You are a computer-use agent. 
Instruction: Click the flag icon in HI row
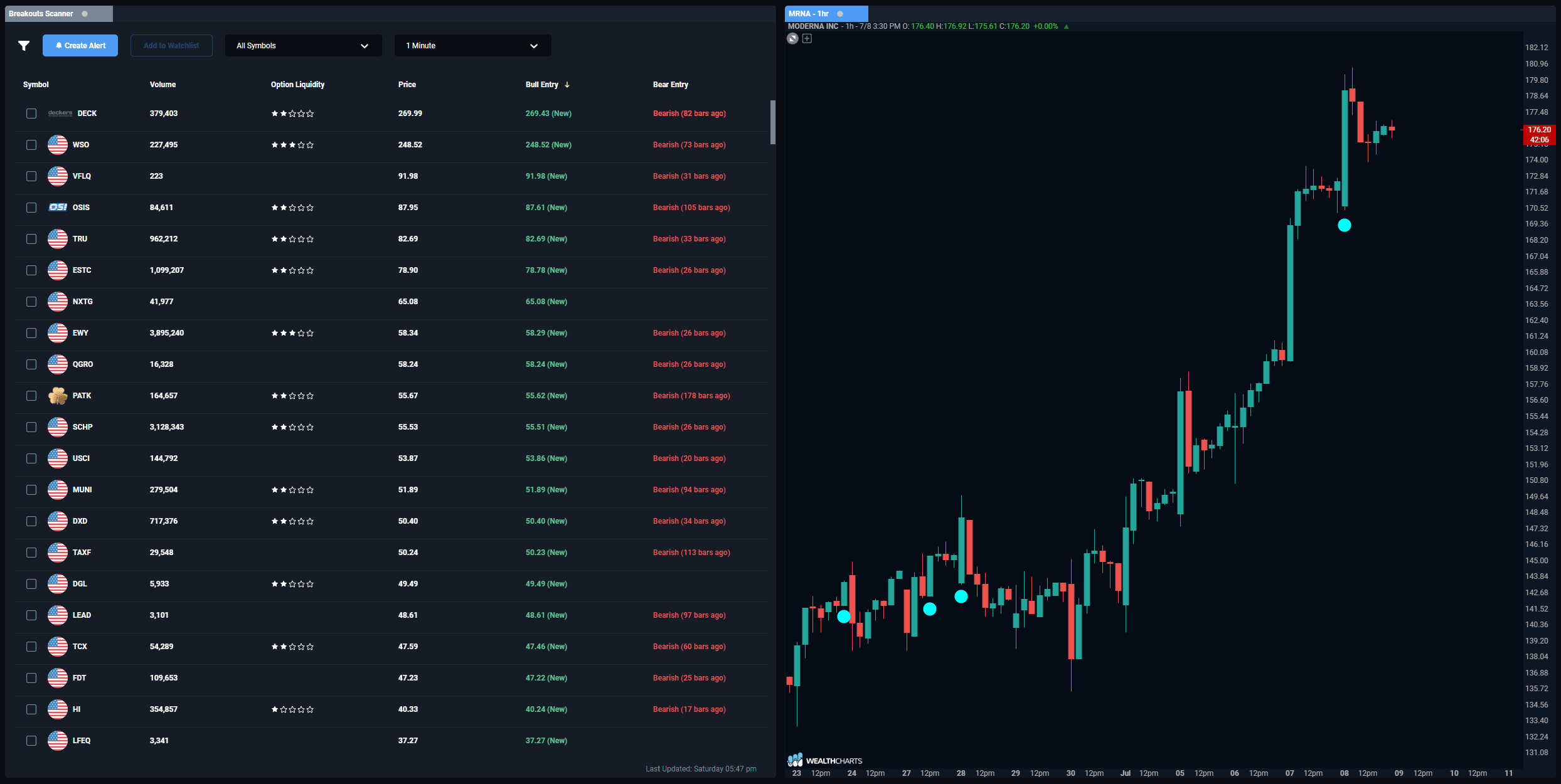coord(58,709)
